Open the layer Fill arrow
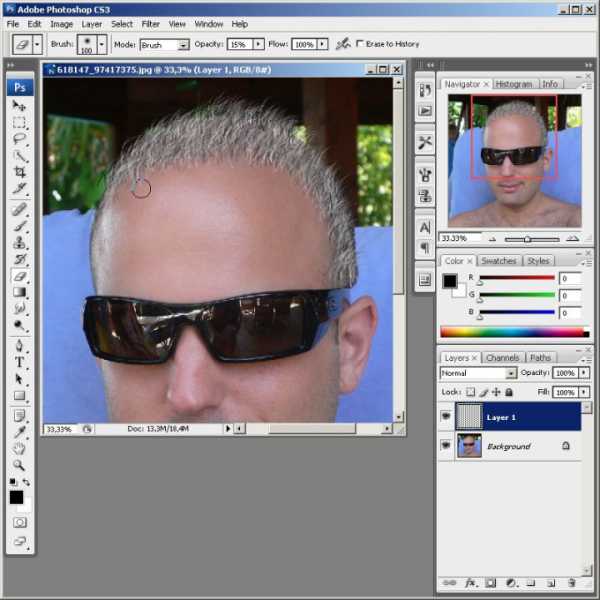The height and width of the screenshot is (600, 600). pos(584,392)
